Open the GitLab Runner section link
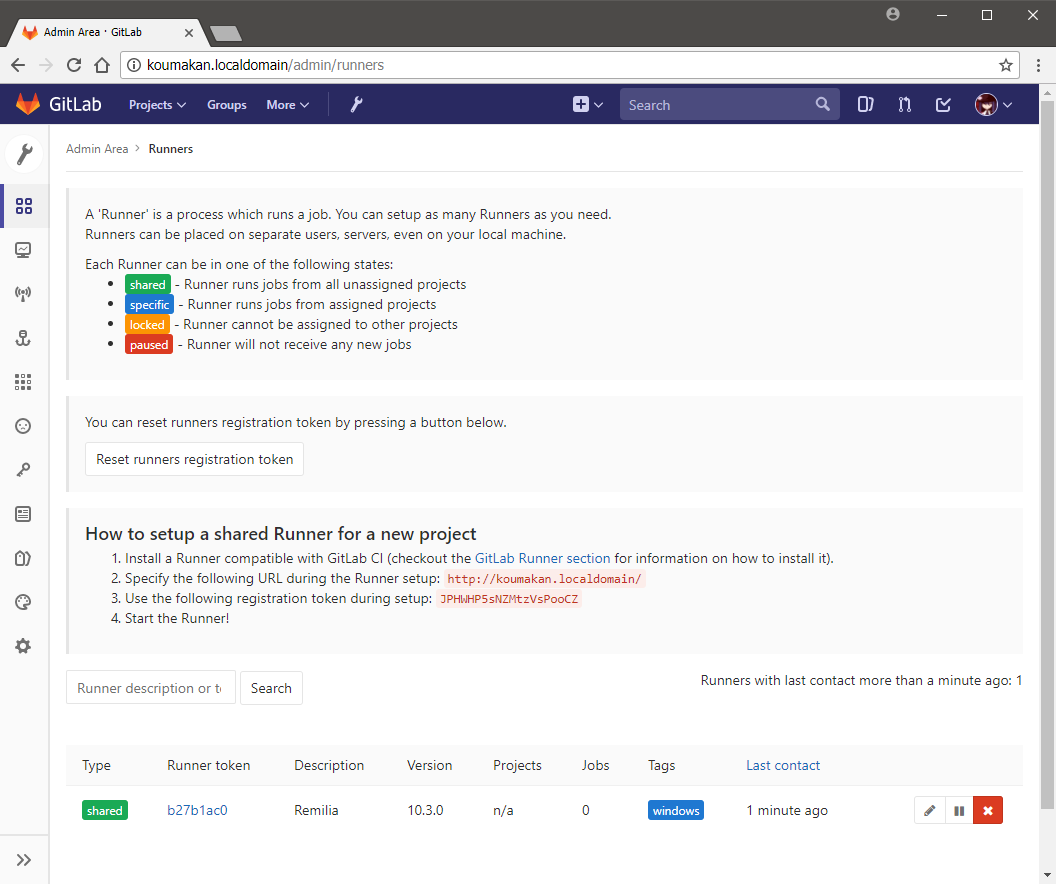1056x884 pixels. tap(542, 558)
